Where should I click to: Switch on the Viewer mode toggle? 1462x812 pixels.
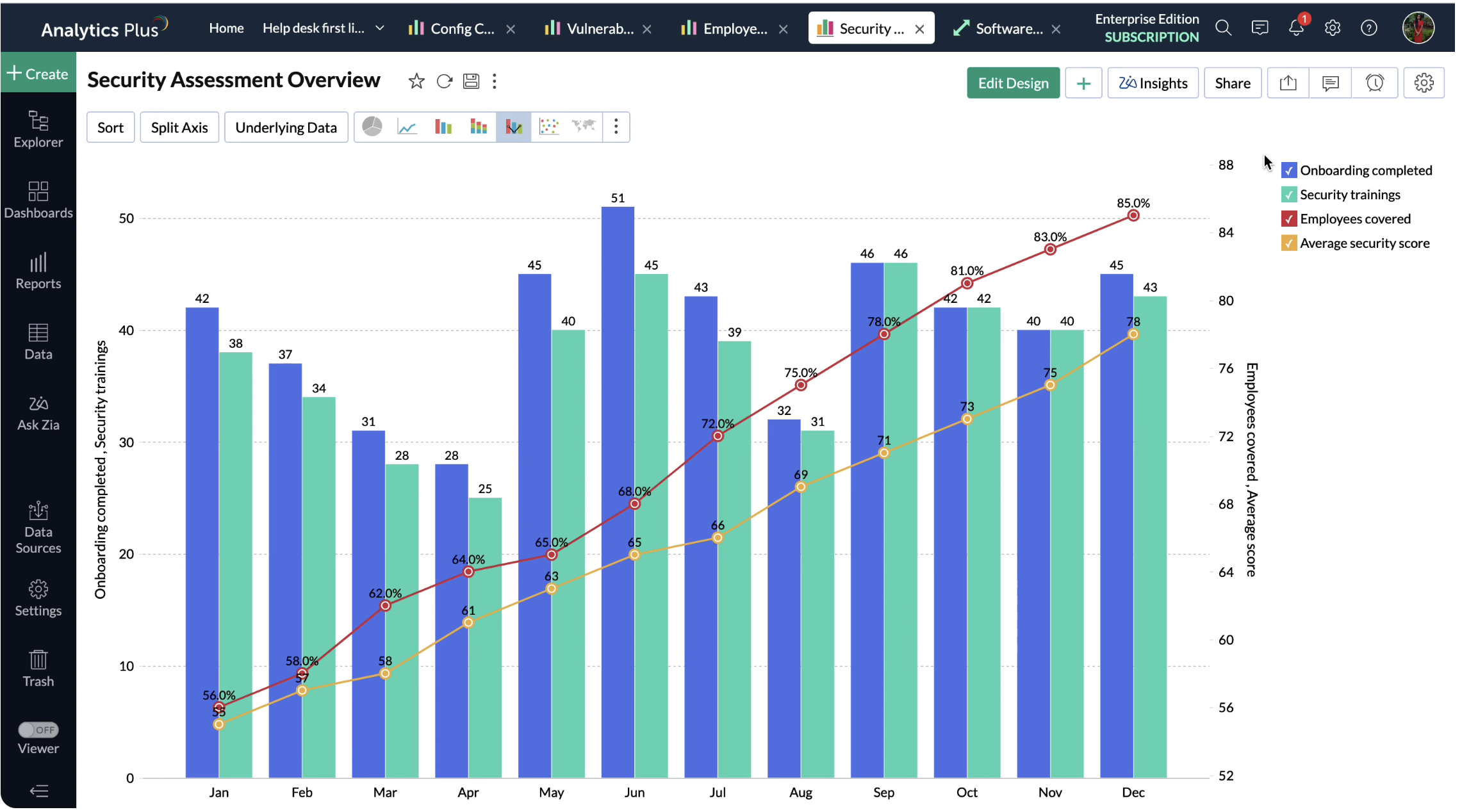click(38, 729)
